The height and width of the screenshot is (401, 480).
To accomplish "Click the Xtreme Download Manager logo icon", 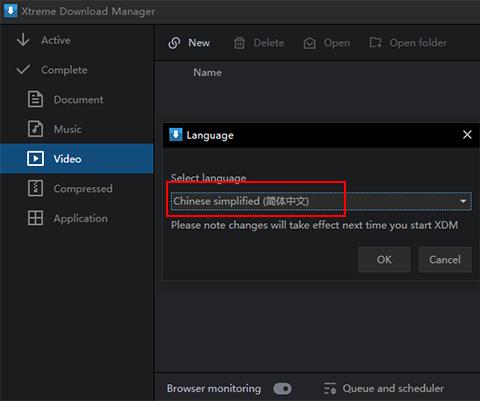I will tap(10, 11).
